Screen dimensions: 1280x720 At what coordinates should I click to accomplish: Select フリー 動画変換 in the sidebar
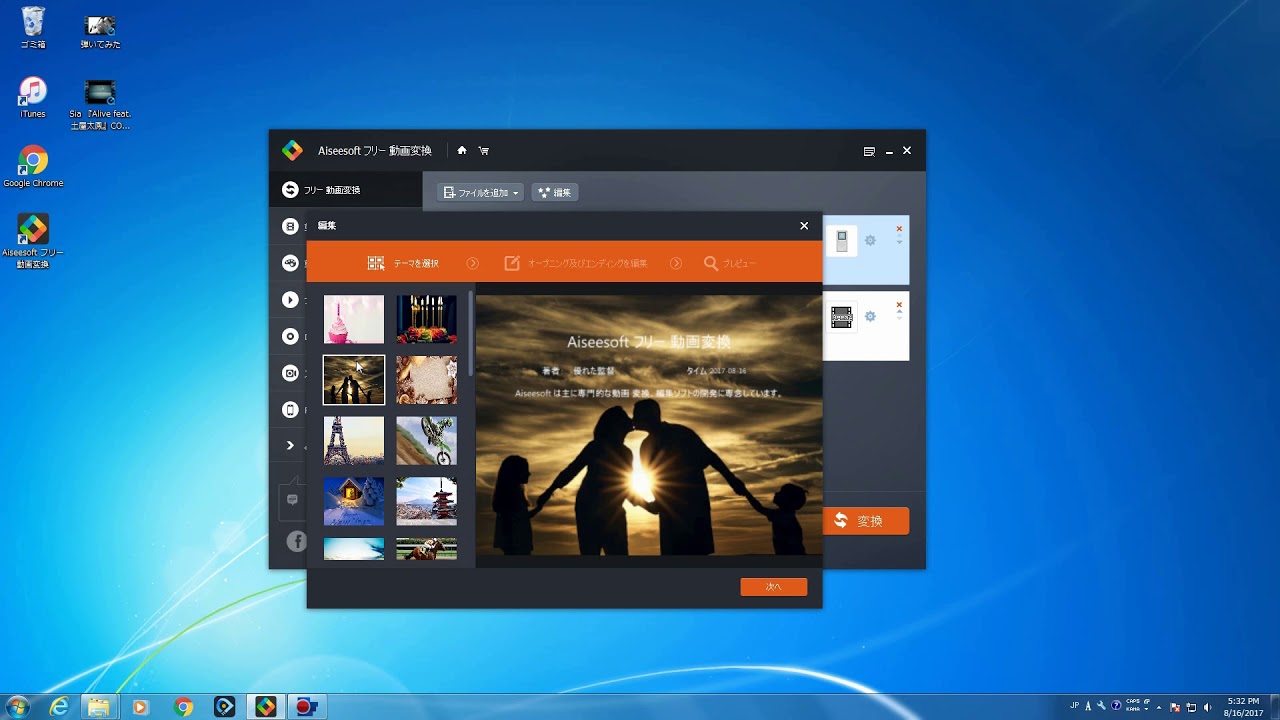click(346, 190)
